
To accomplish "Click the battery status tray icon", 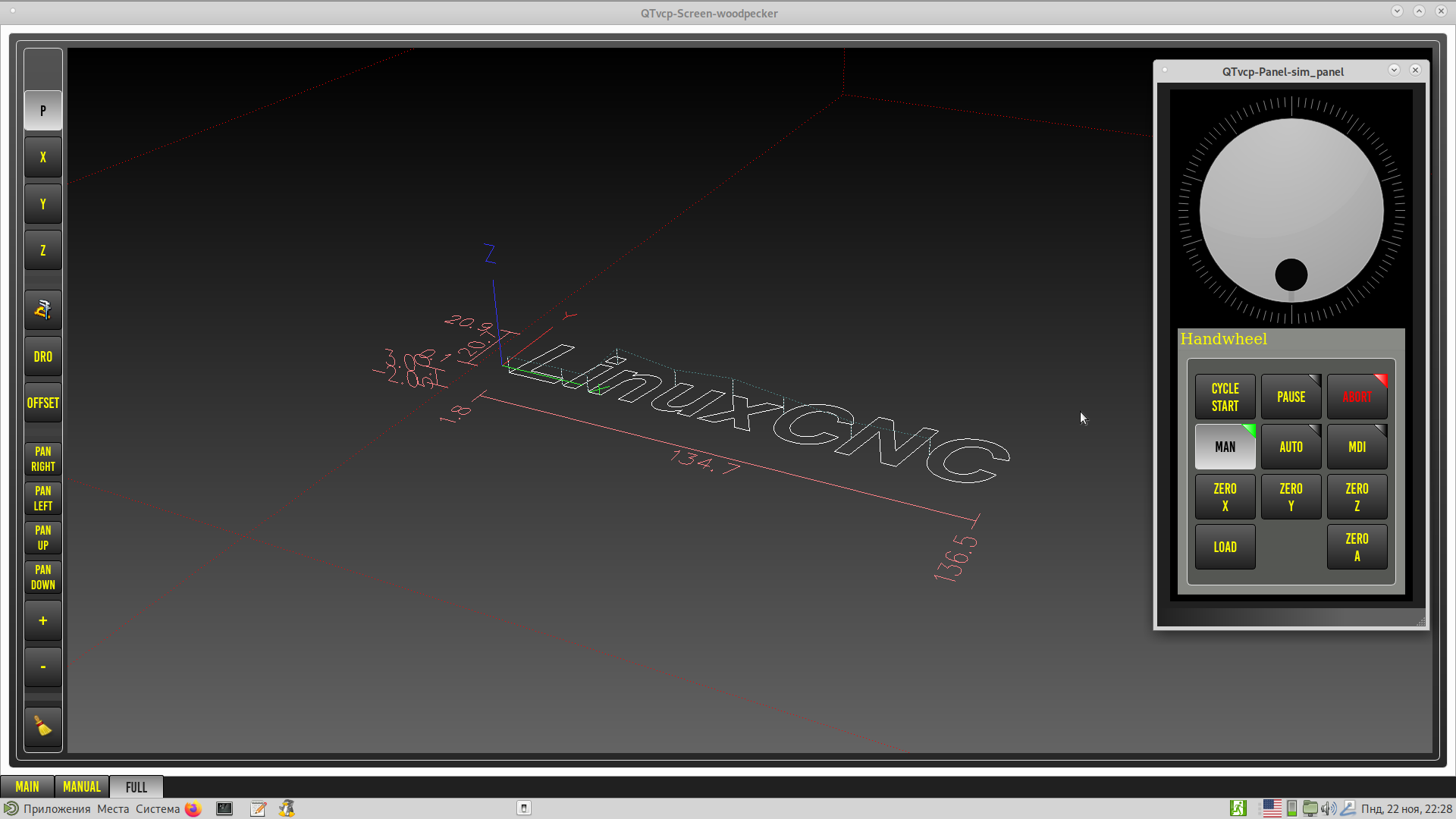I will pos(1292,808).
